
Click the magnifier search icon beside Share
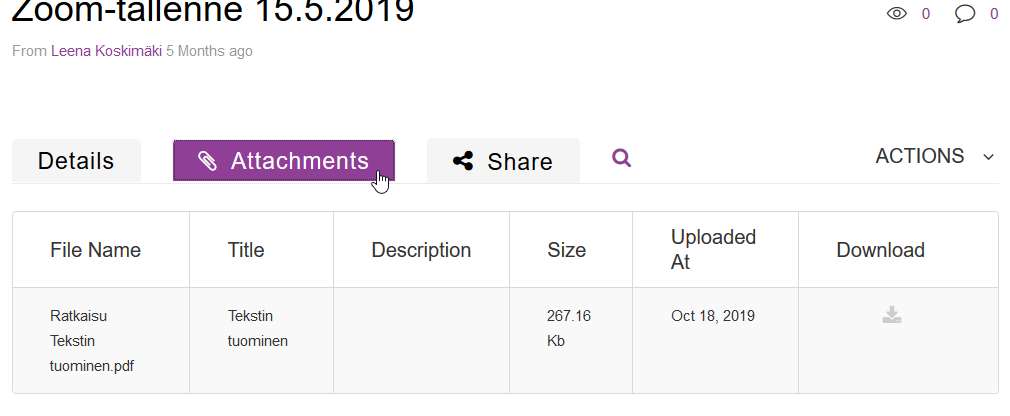pyautogui.click(x=622, y=158)
